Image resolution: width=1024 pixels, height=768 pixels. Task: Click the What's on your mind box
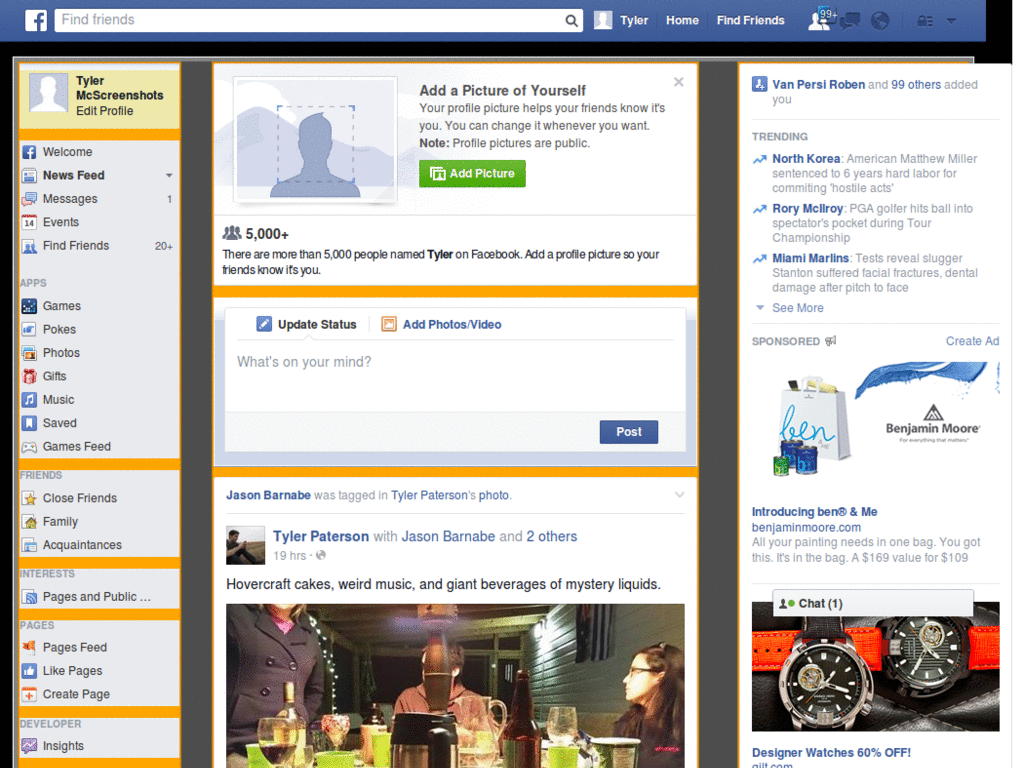point(455,374)
